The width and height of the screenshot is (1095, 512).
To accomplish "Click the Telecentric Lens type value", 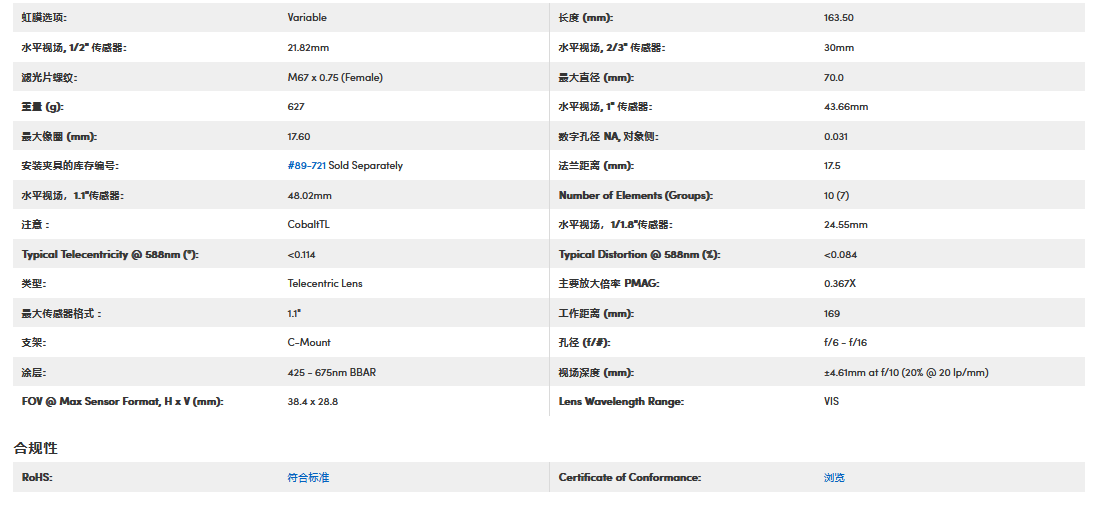I will click(324, 284).
